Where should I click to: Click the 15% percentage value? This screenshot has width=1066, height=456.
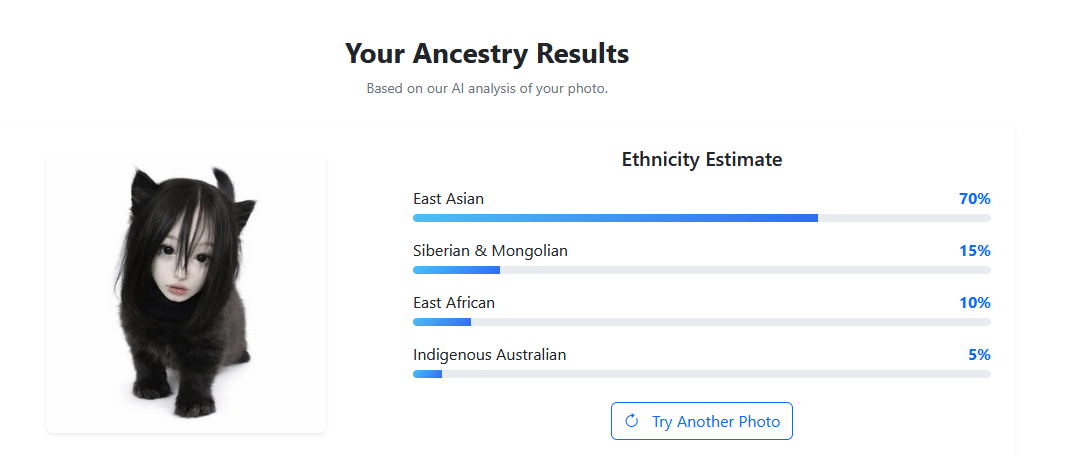point(974,251)
